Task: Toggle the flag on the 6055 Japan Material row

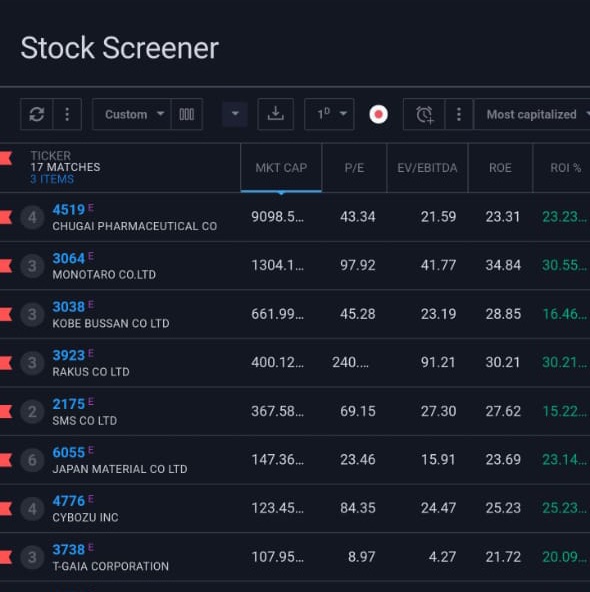Action: [6, 460]
